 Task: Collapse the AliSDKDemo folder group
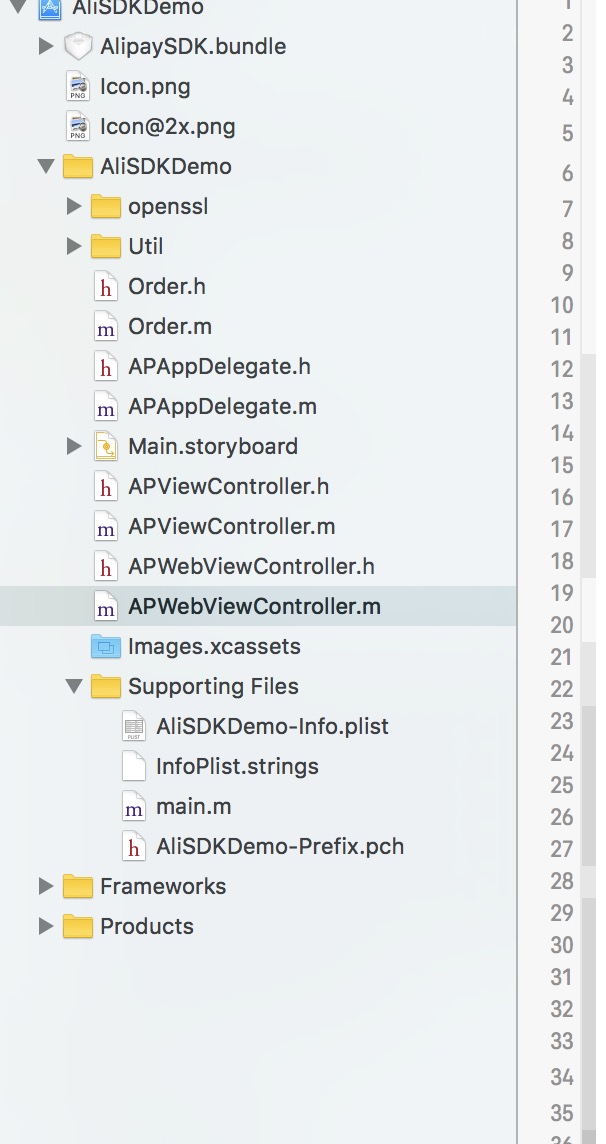coord(46,166)
